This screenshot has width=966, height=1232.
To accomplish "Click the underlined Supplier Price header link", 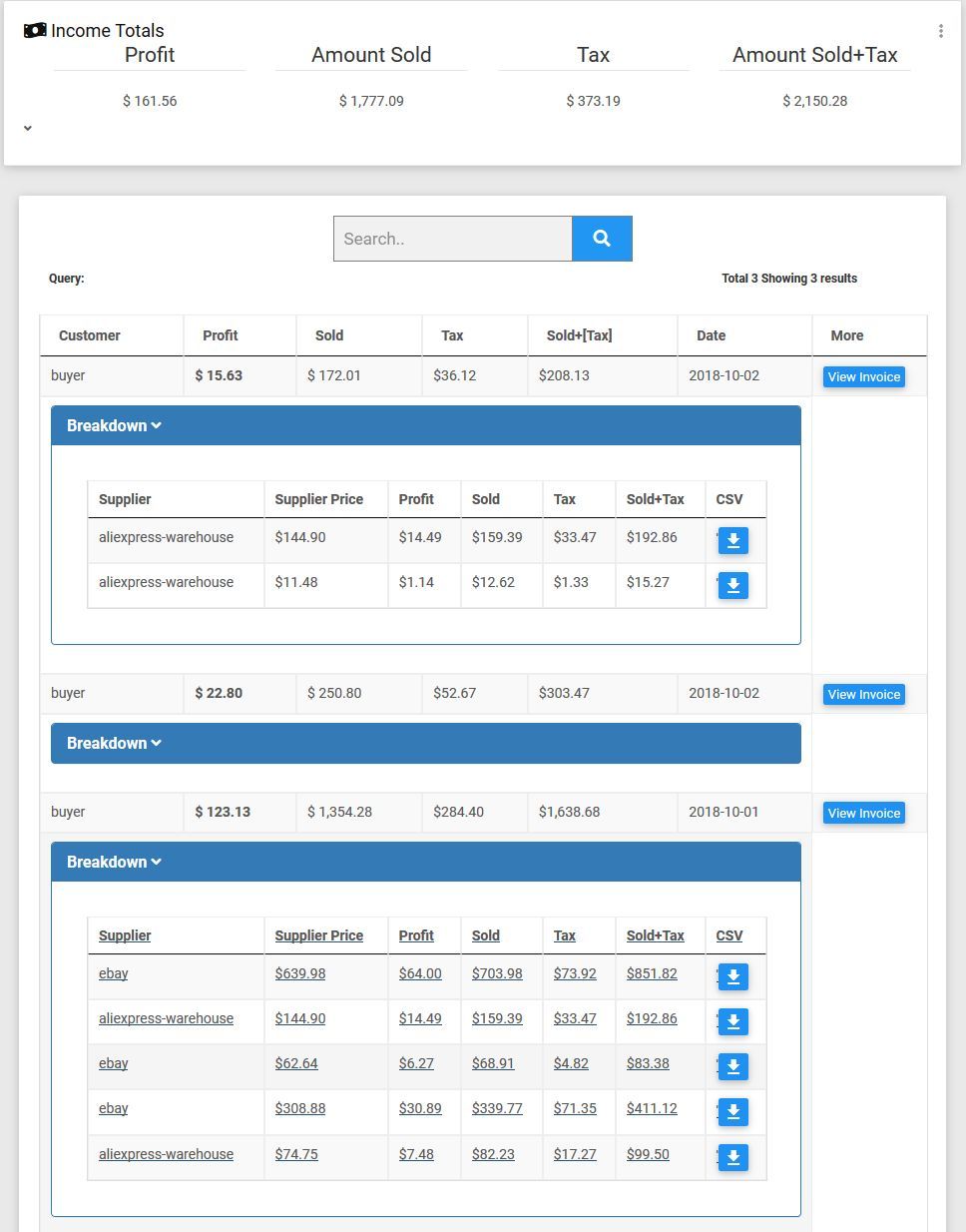I will coord(319,935).
